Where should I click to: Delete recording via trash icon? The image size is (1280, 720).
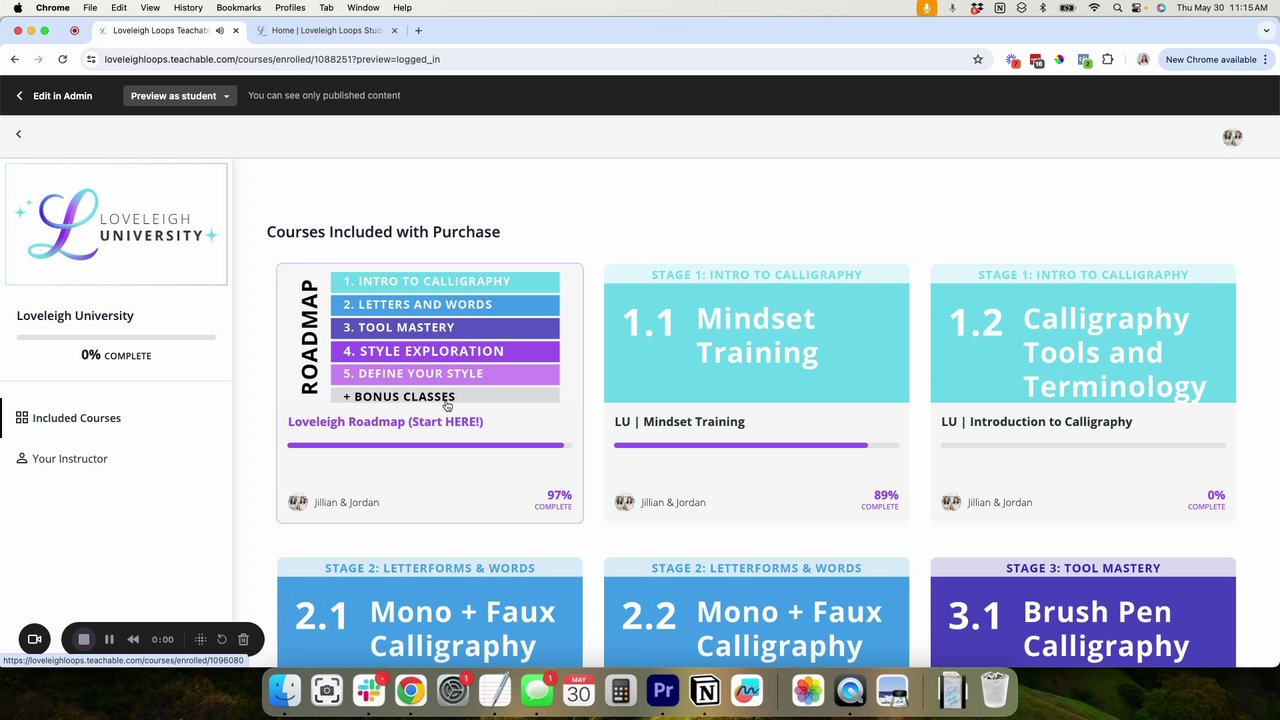coord(243,639)
